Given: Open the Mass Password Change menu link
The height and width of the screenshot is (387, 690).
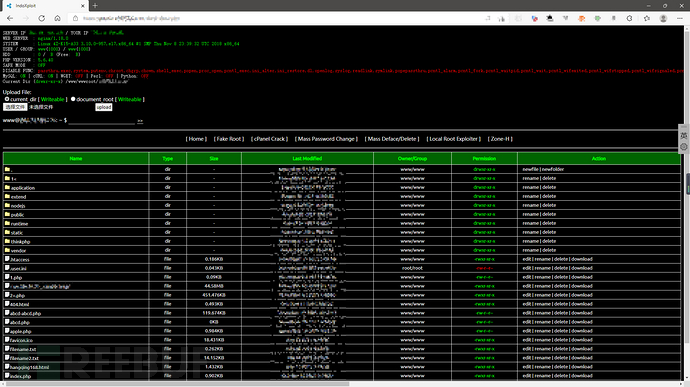Looking at the screenshot, I should (x=326, y=139).
